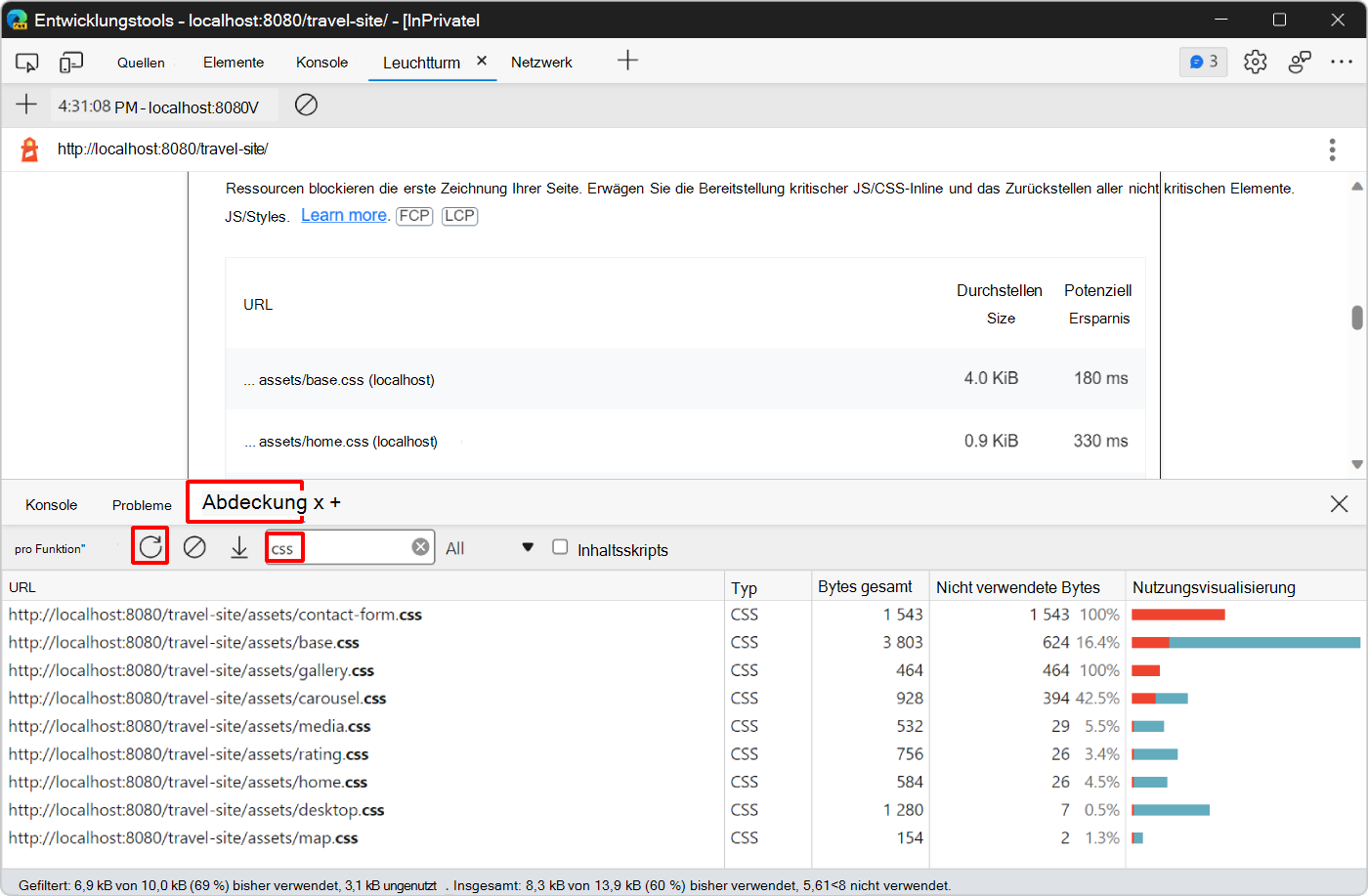Click usage bar for base.css
This screenshot has width=1368, height=896.
[x=1245, y=643]
